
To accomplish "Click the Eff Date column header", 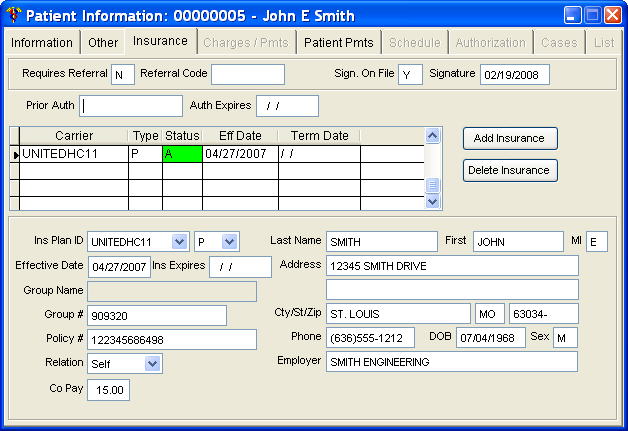I will [x=240, y=136].
